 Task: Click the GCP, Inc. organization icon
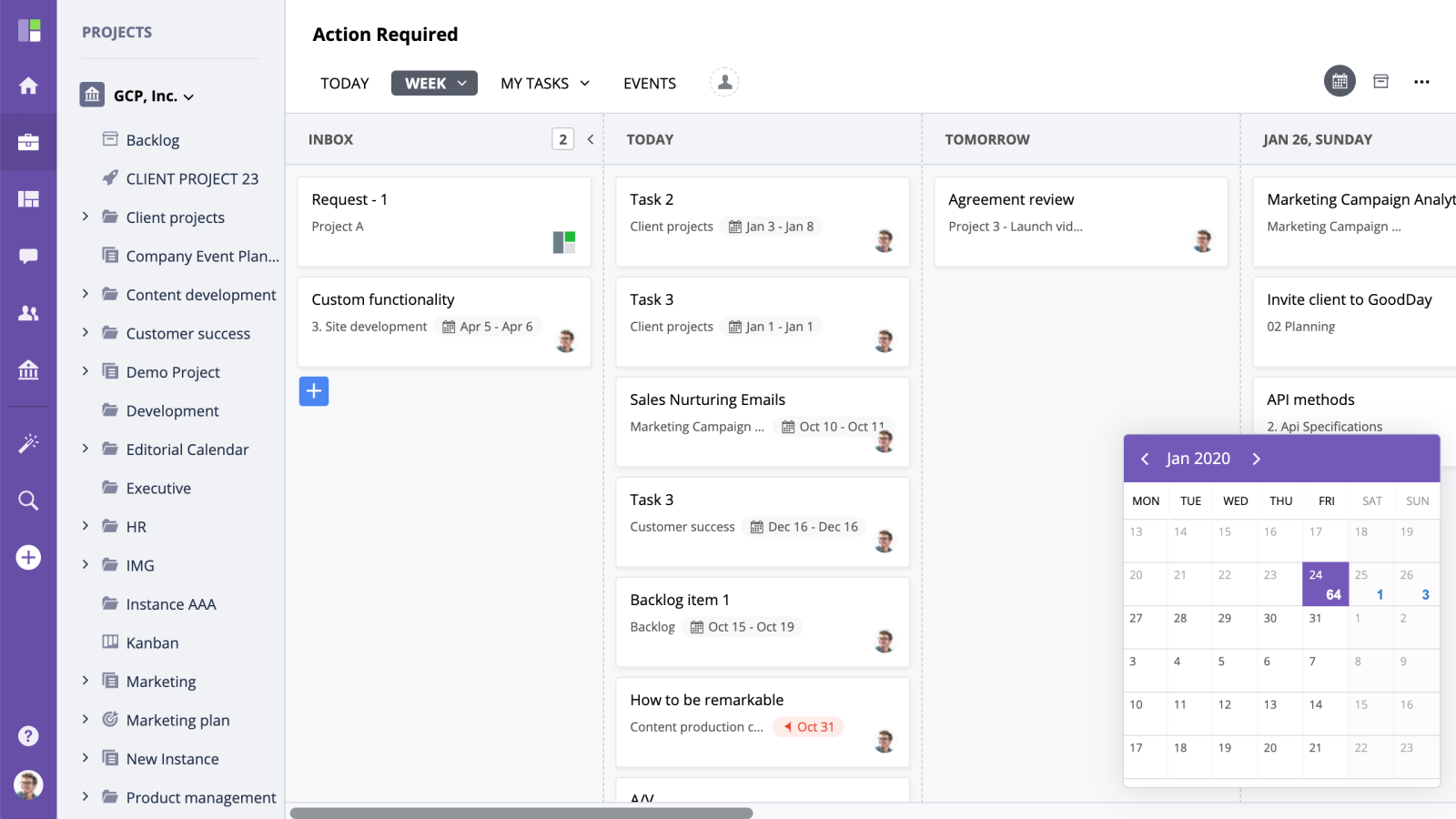[x=92, y=95]
